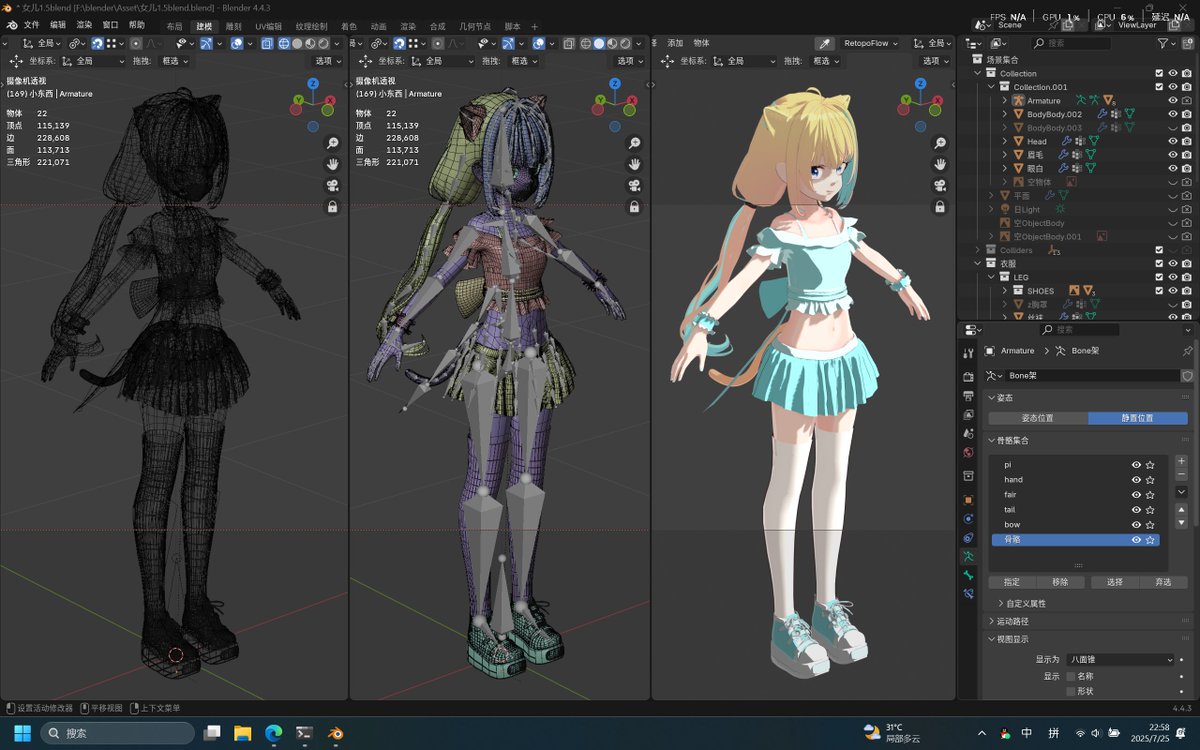Toggle the SHOES collection checkbox

click(1159, 291)
